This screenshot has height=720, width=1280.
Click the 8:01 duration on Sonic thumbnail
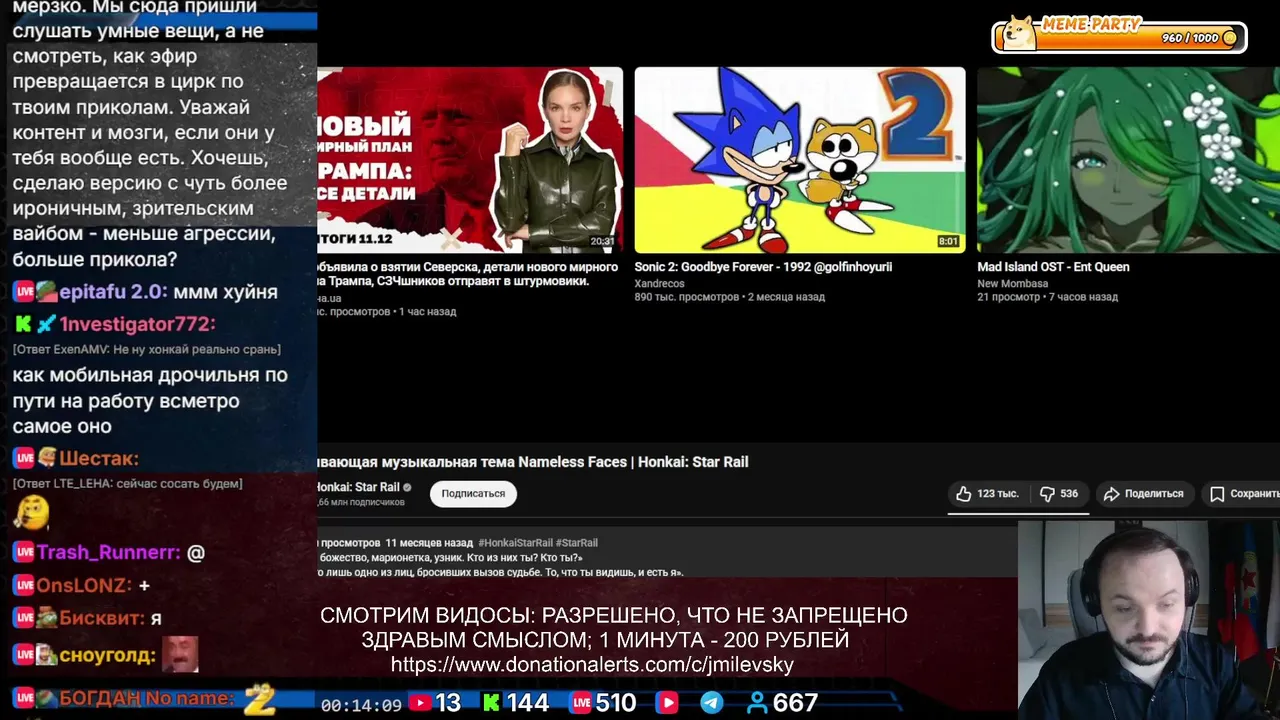[948, 241]
